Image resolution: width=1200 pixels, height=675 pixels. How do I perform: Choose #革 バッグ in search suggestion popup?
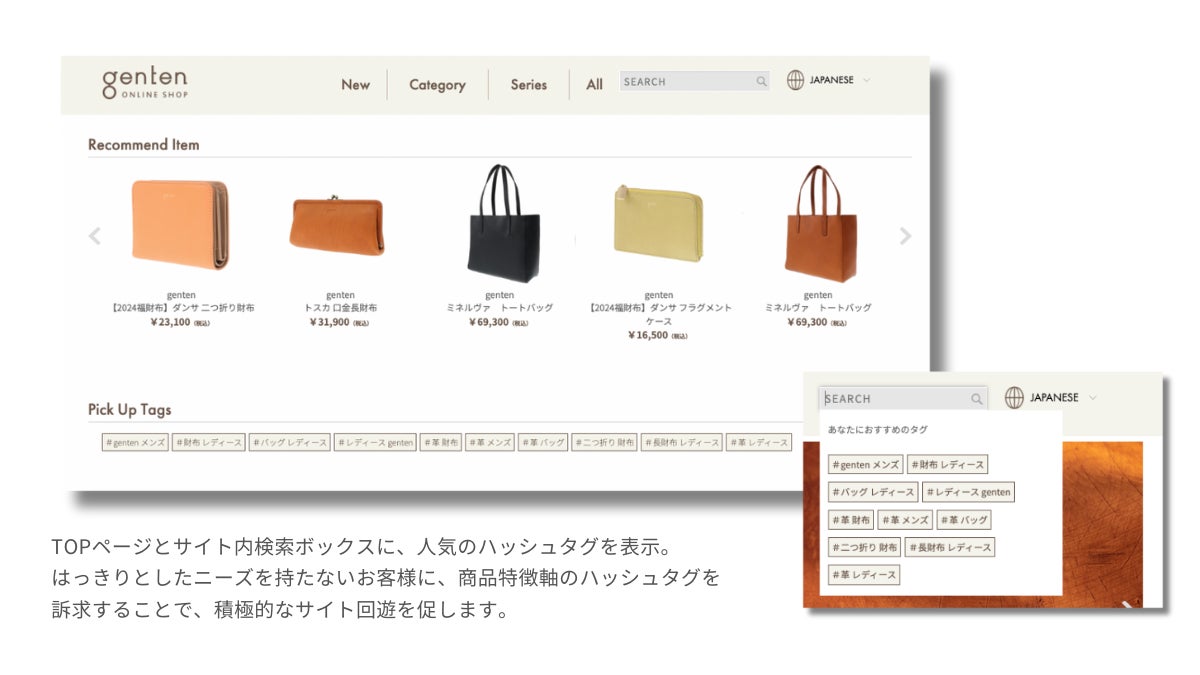[x=964, y=520]
